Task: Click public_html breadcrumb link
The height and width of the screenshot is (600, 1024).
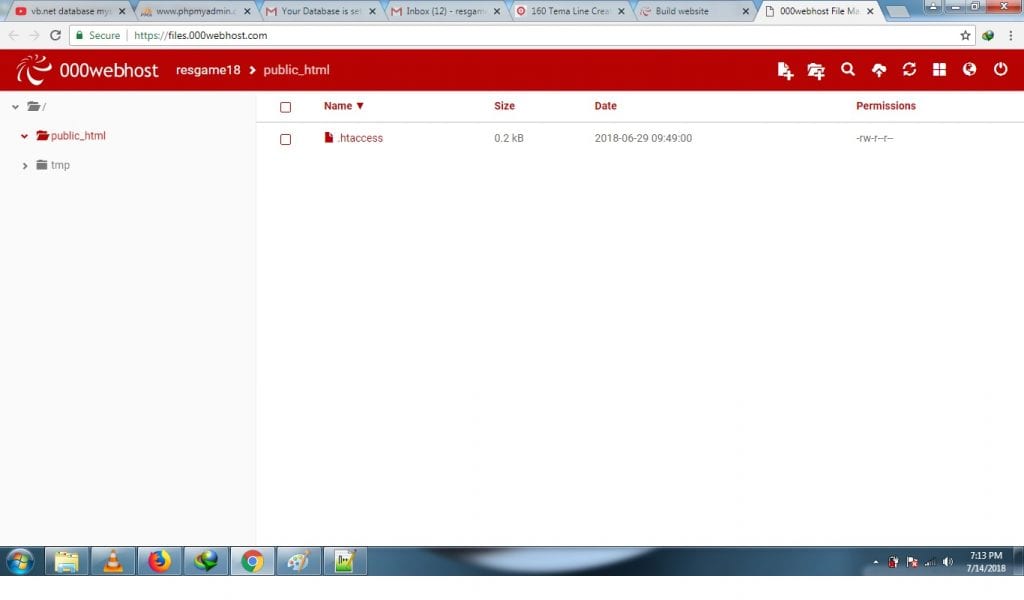Action: tap(296, 70)
